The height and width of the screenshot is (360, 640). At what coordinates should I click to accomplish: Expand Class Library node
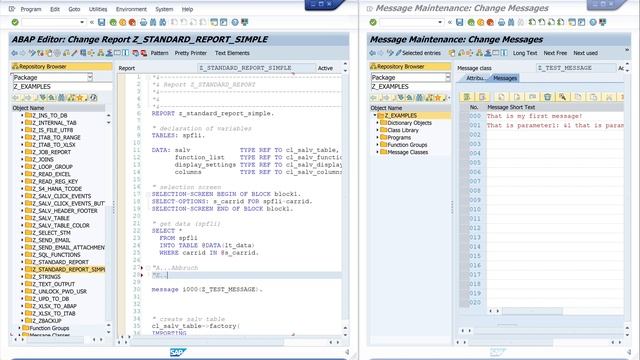[378, 130]
